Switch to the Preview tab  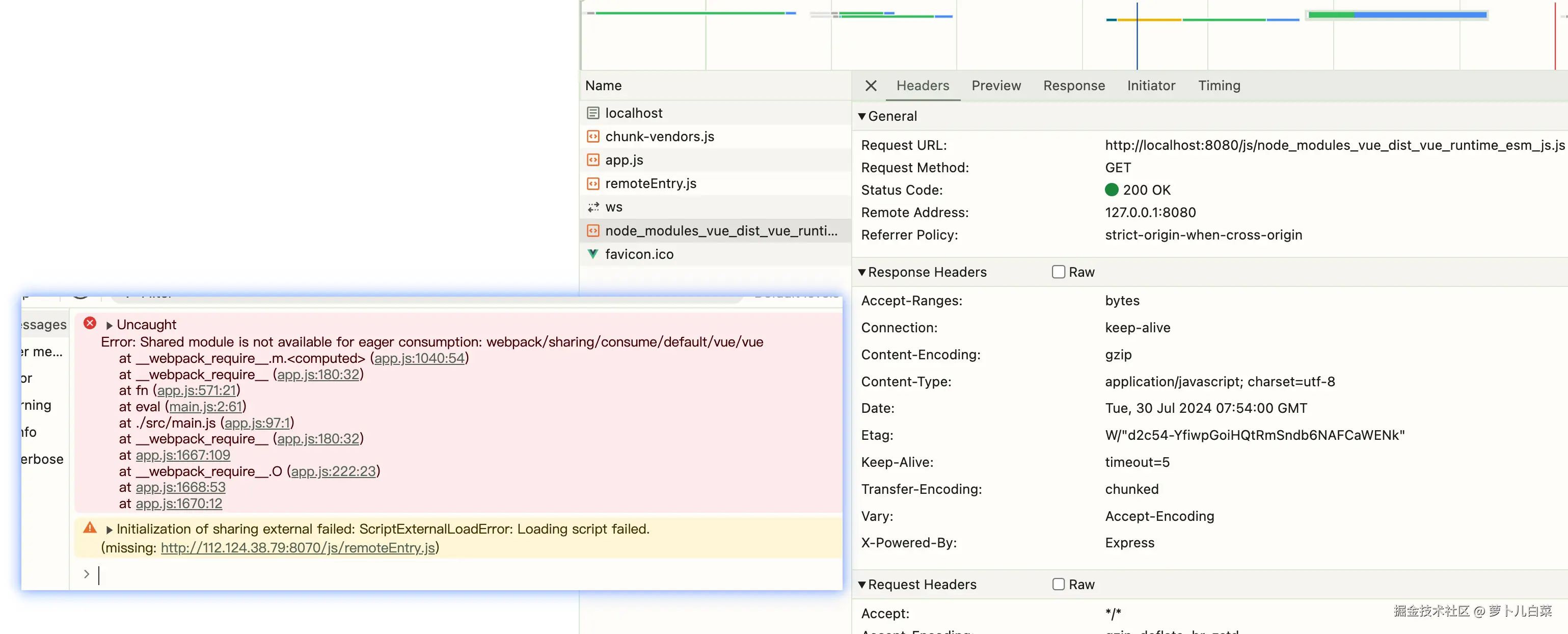[995, 86]
